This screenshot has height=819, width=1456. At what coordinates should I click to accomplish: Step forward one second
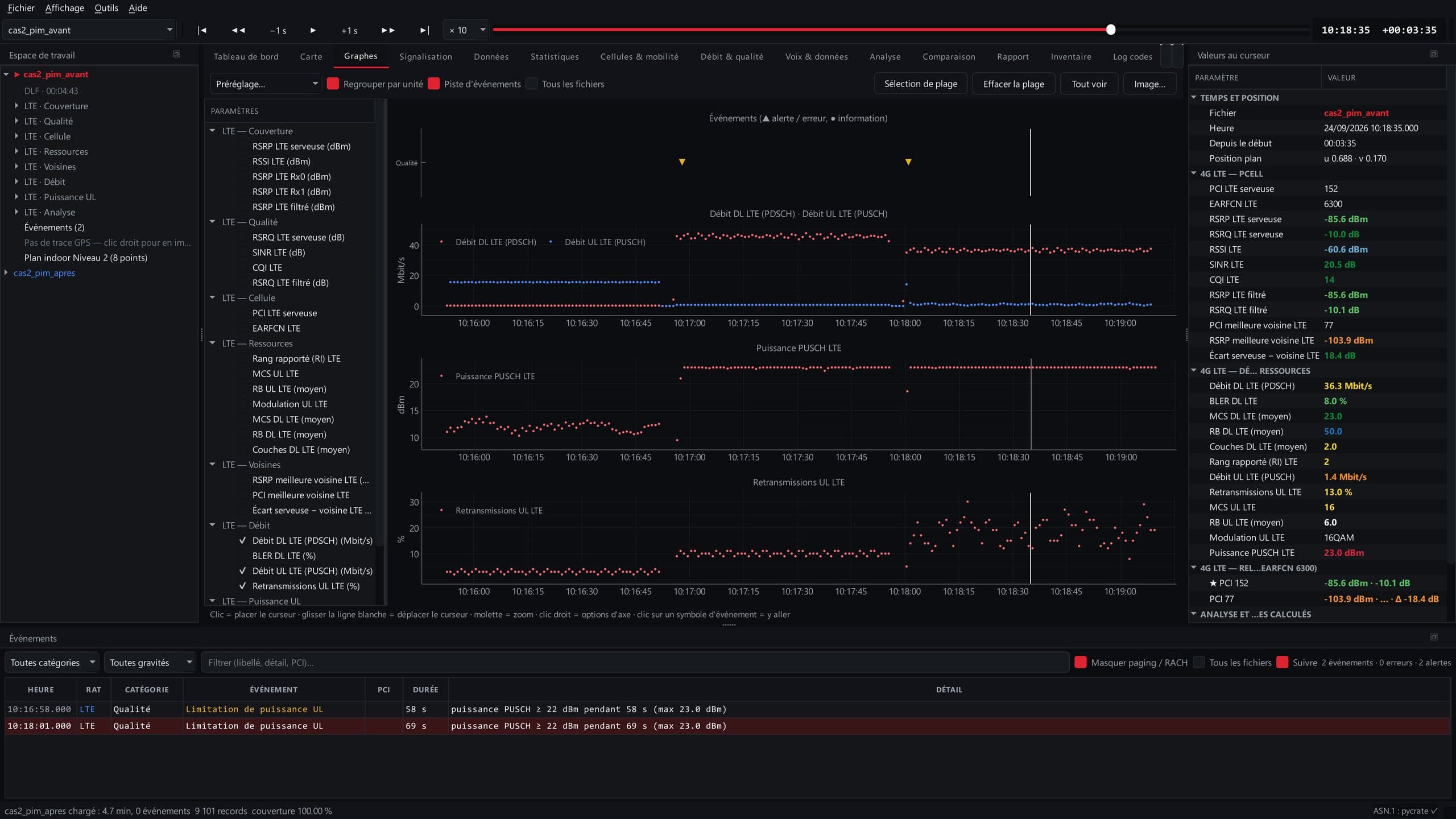pyautogui.click(x=349, y=30)
